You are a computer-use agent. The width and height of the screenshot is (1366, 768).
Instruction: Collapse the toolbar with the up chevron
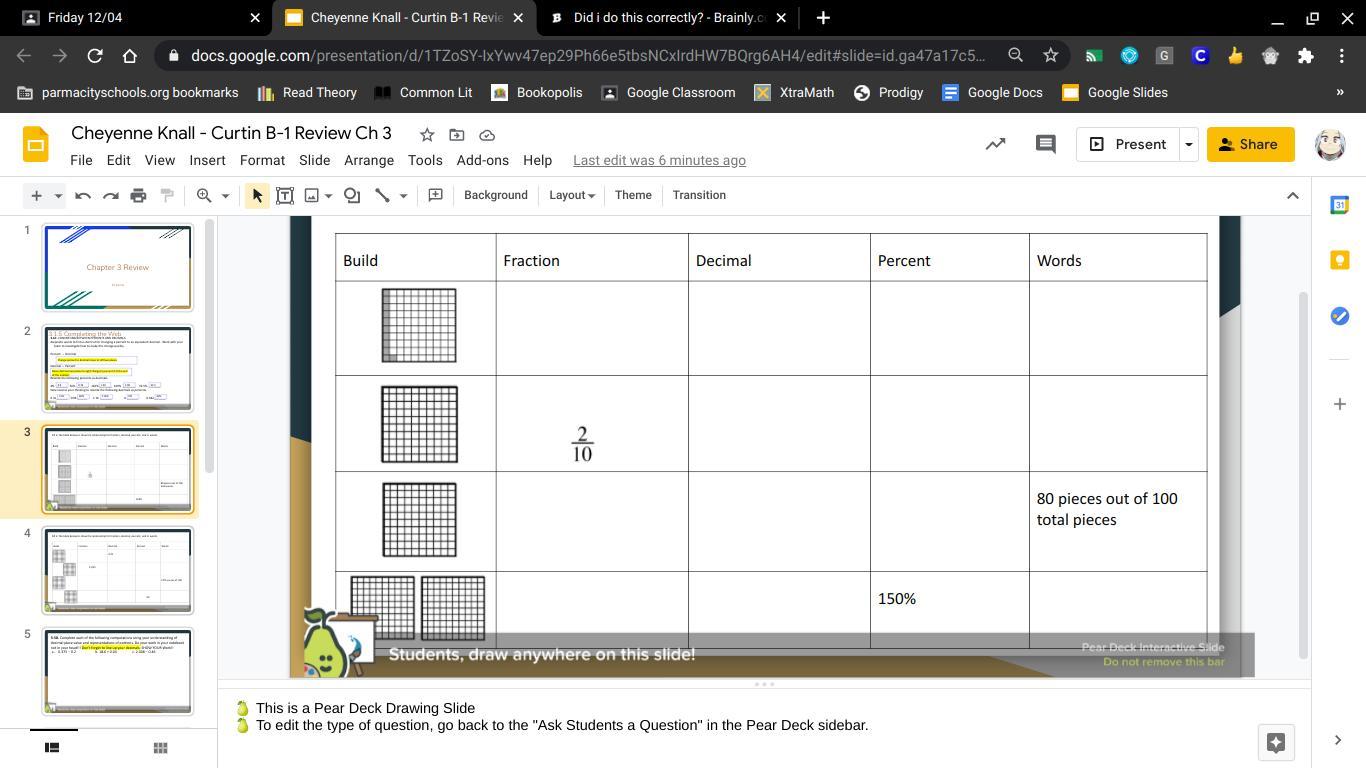(x=1292, y=195)
